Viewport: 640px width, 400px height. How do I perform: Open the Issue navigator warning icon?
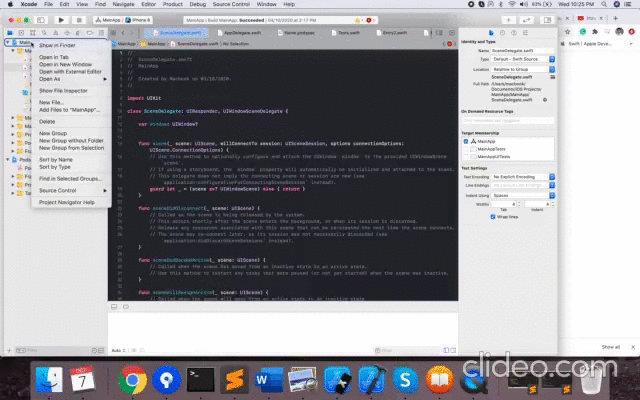[x=56, y=33]
